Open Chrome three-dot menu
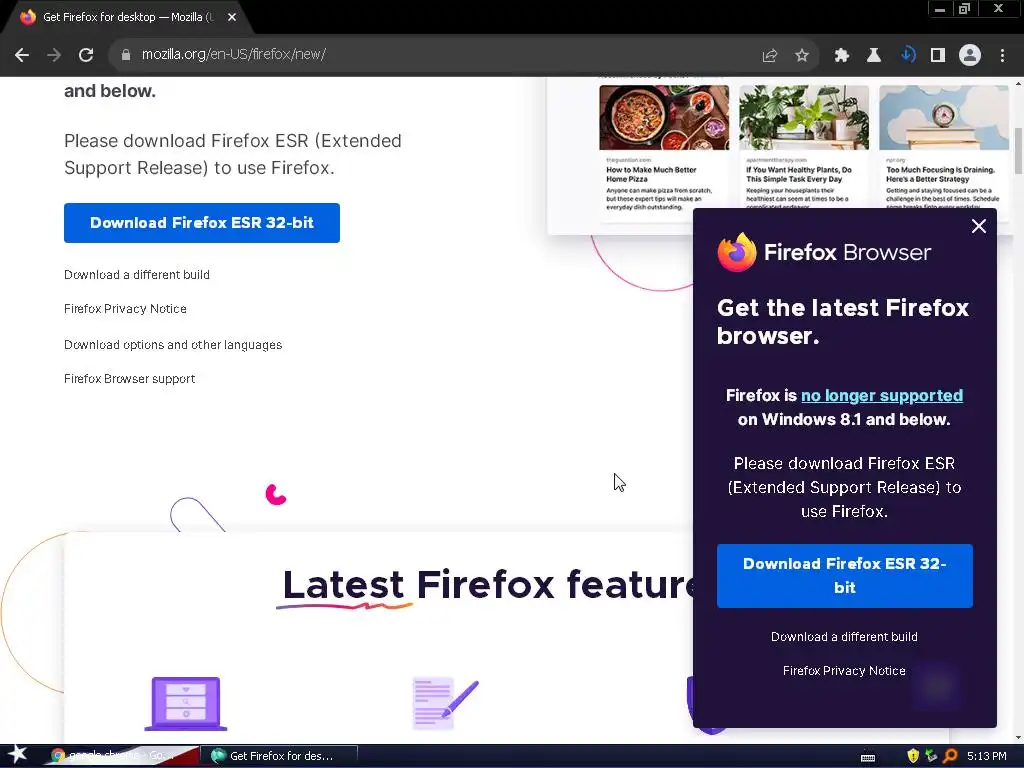The image size is (1024, 768). tap(1002, 56)
